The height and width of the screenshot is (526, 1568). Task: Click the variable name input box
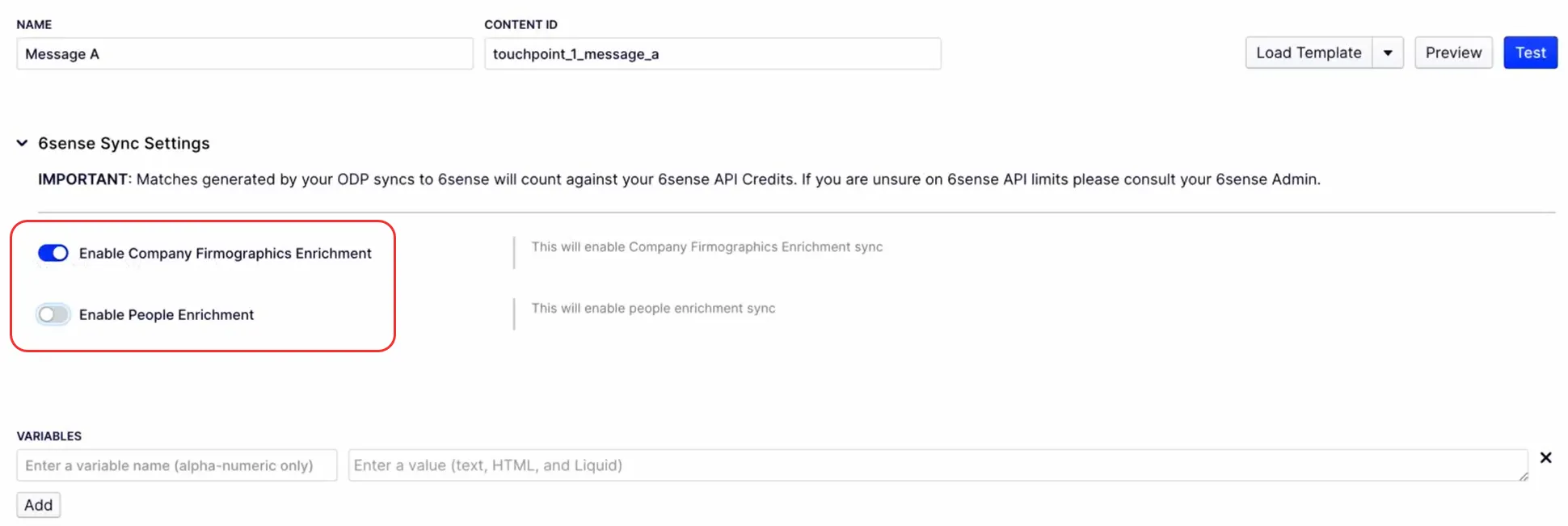coord(177,465)
